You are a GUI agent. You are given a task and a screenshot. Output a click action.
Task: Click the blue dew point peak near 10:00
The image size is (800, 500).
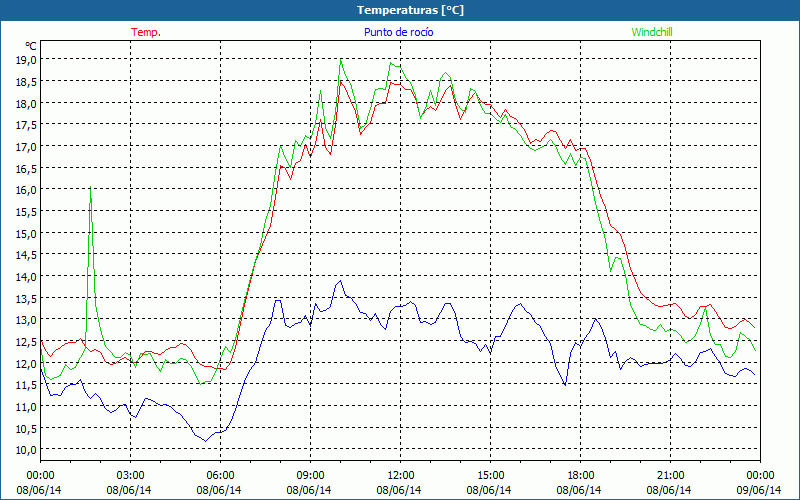click(340, 281)
